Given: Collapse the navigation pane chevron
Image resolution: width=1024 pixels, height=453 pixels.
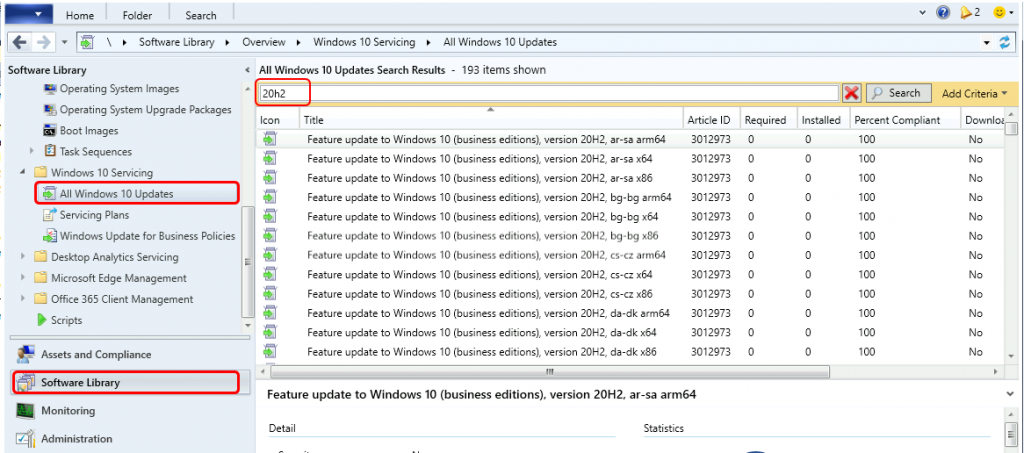Looking at the screenshot, I should tap(247, 70).
